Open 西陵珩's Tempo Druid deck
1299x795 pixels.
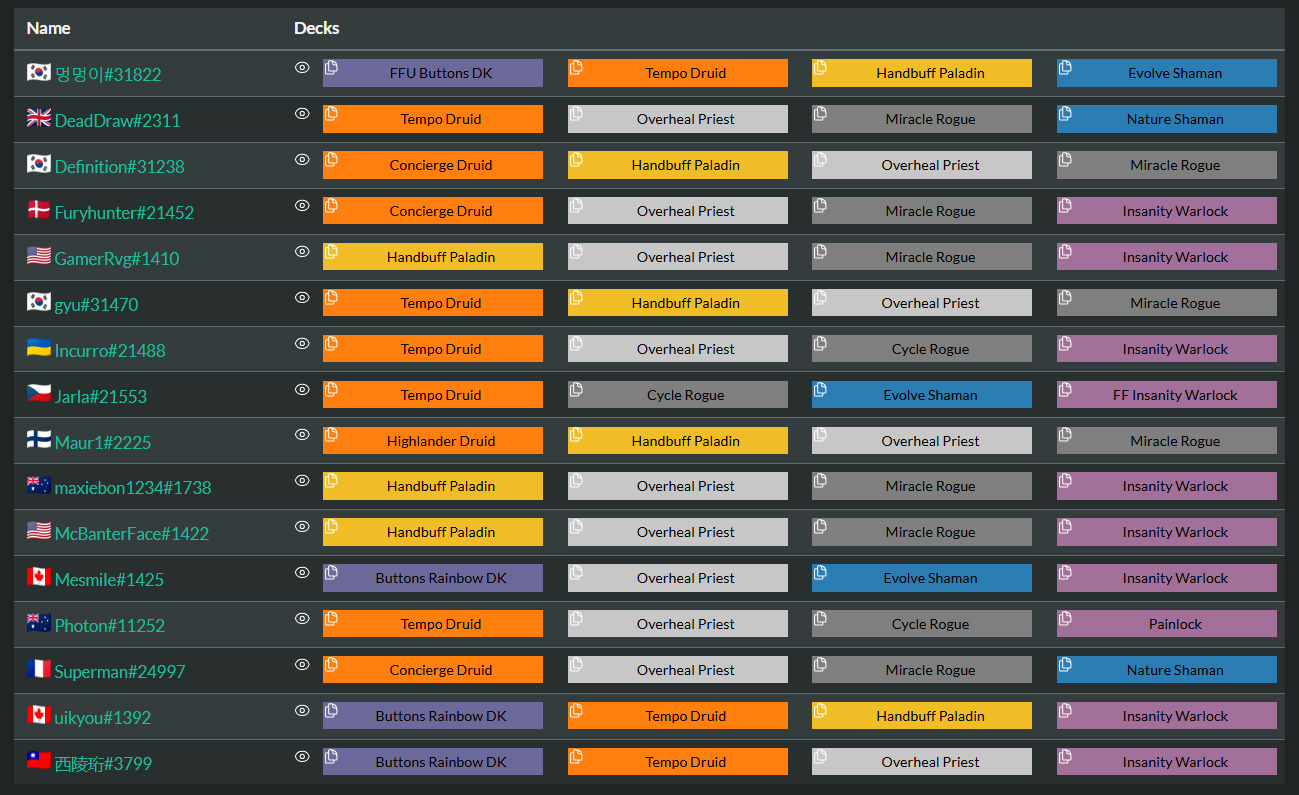[x=686, y=762]
